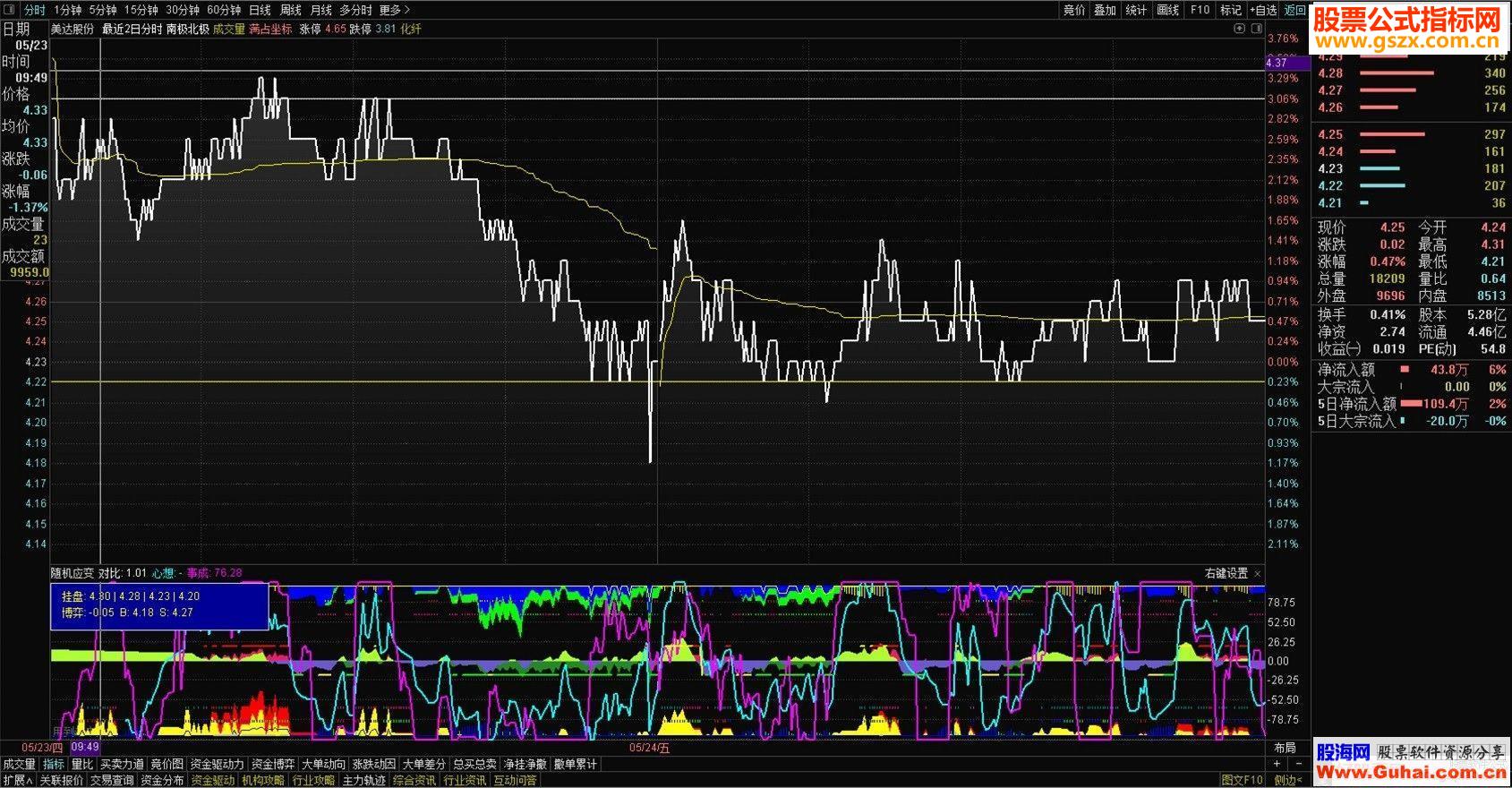Viewport: 1512px width, 788px height.
Task: Click 叠加 overlay button
Action: (x=1105, y=10)
